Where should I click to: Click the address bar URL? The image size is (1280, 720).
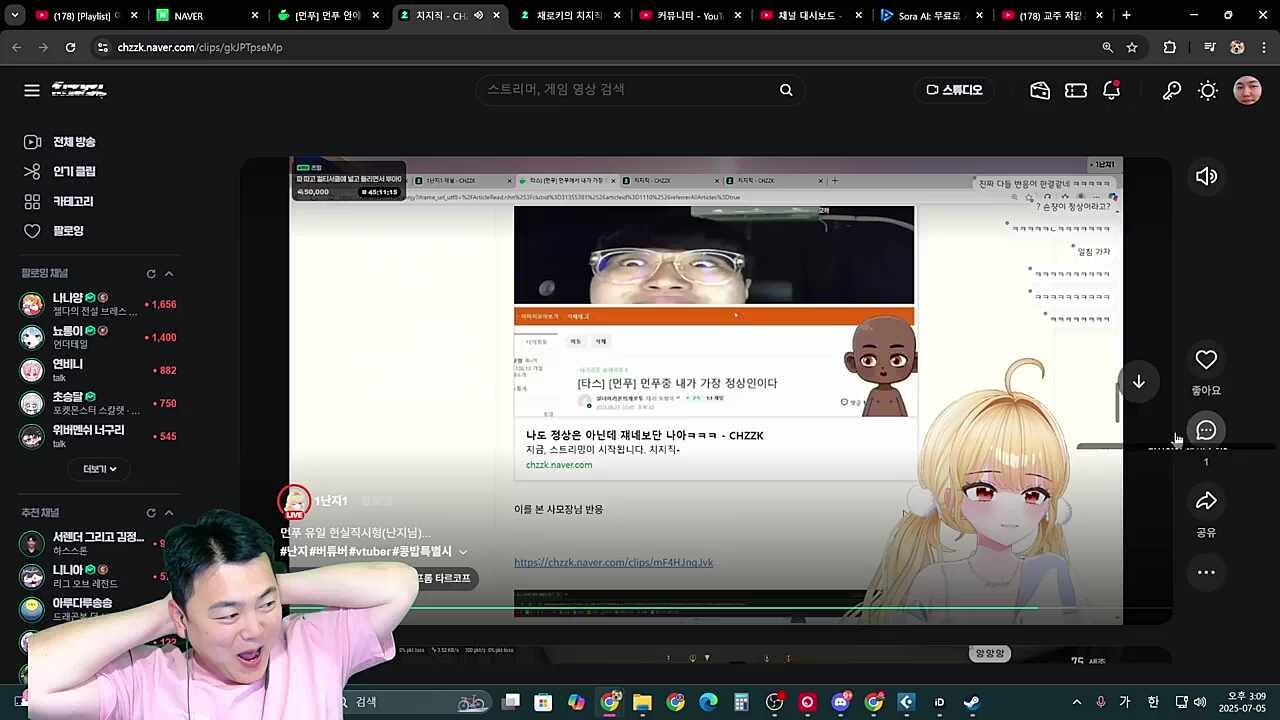coord(200,47)
